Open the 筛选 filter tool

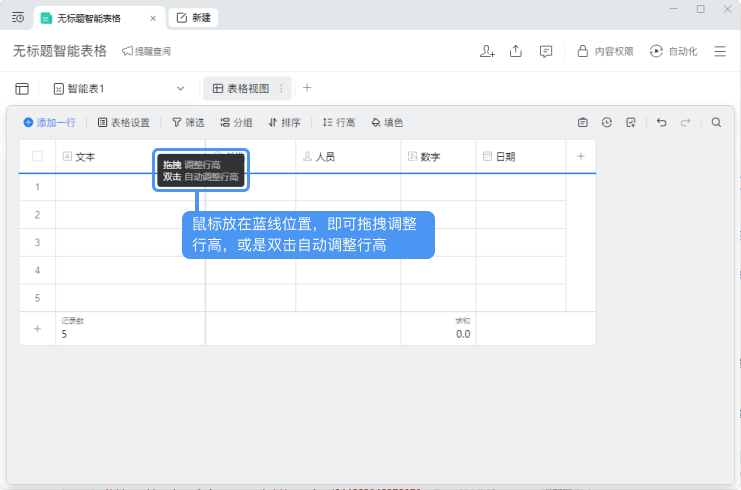pos(188,122)
